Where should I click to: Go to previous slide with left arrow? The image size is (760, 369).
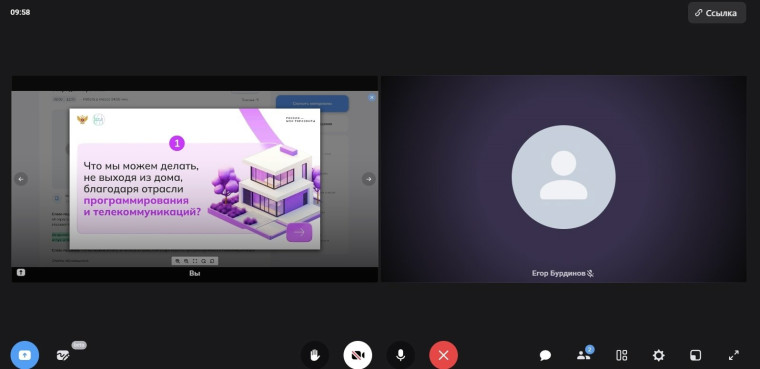pos(21,179)
